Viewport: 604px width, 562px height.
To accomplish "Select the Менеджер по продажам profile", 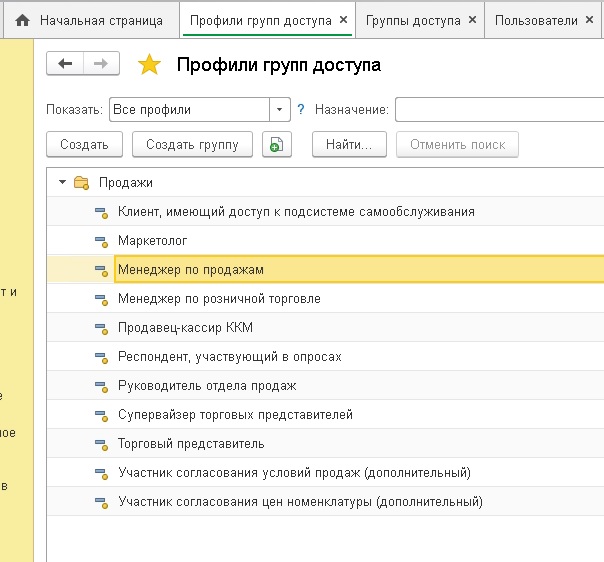I will [325, 269].
